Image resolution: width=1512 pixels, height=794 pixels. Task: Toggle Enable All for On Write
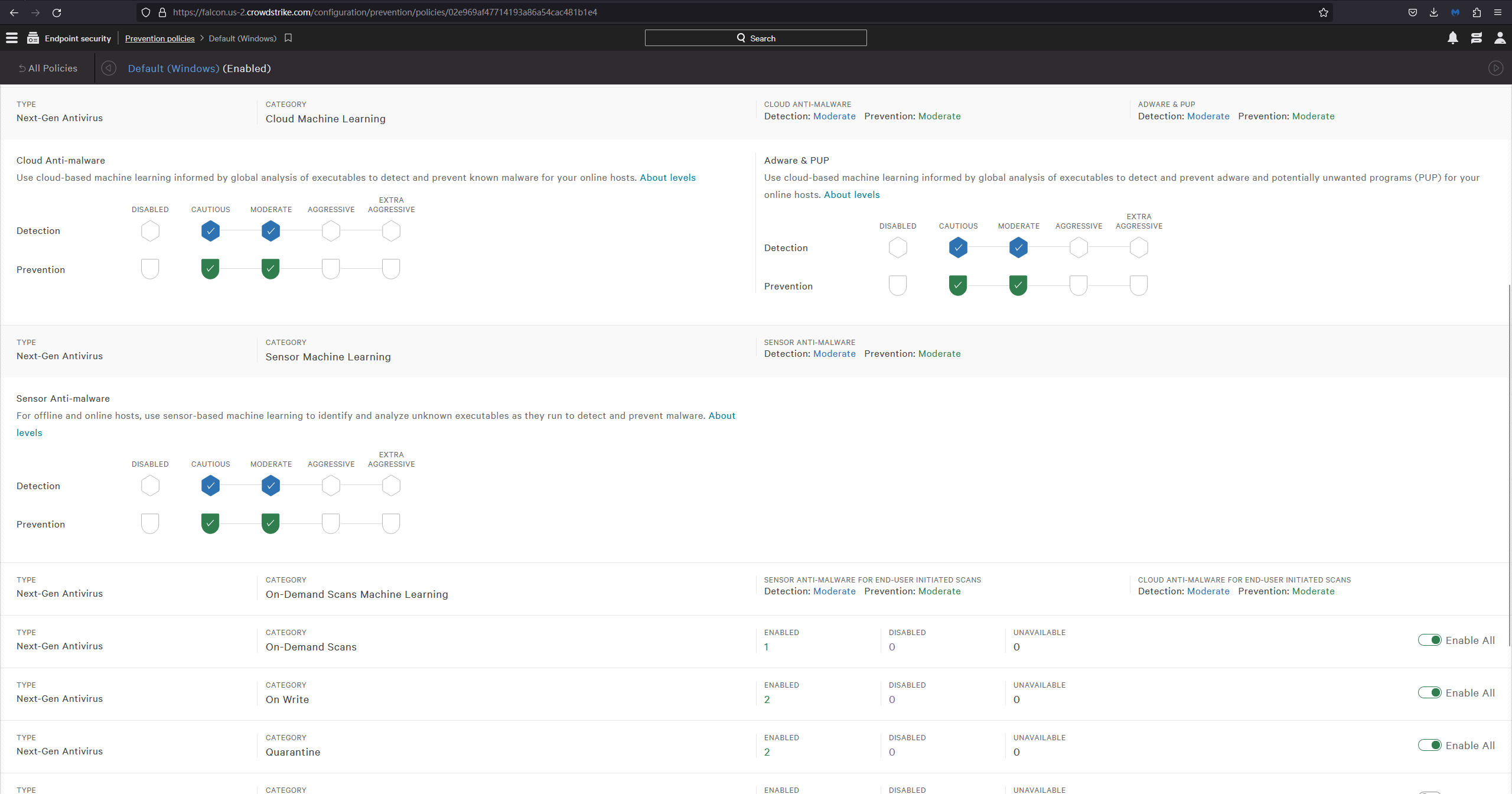coord(1430,693)
